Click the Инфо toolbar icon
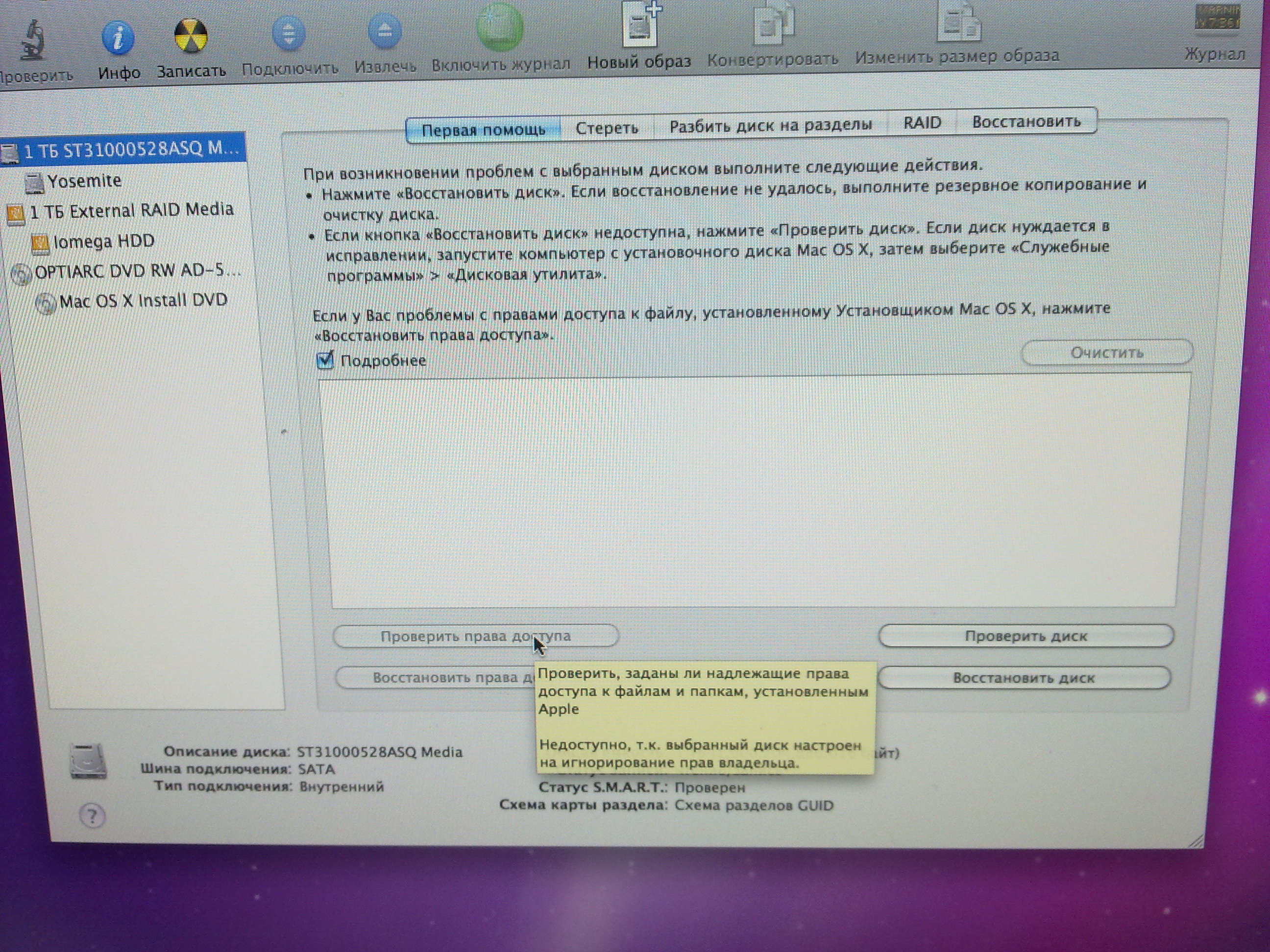The width and height of the screenshot is (1270, 952). (118, 39)
